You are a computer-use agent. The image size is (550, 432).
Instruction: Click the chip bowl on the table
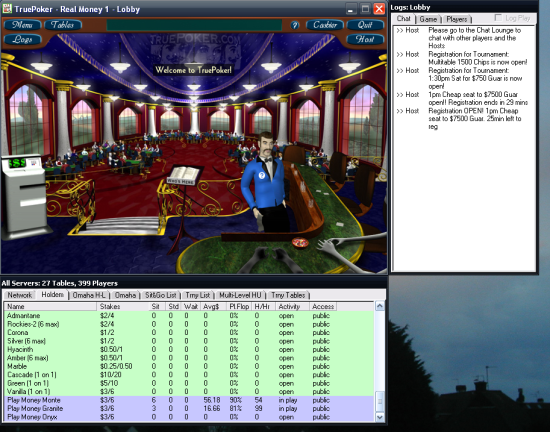click(x=300, y=242)
